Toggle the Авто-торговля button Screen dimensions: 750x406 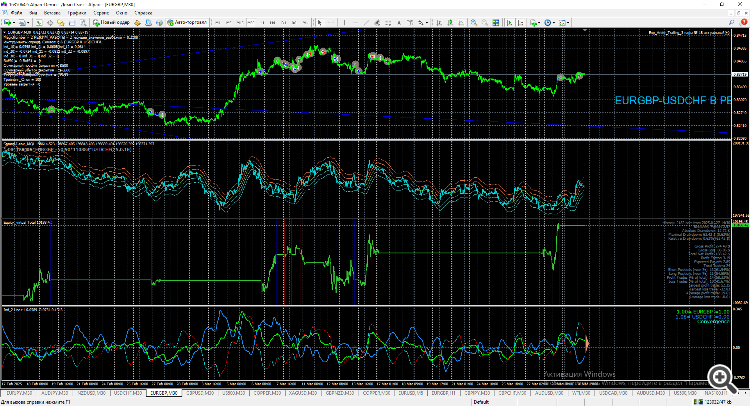(x=187, y=22)
